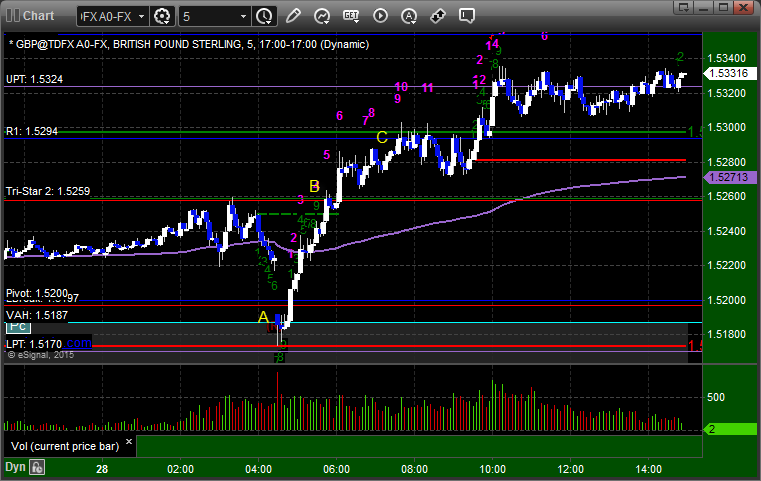Open the chart settings gear menu
Screen dimensions: 761x481
pos(162,16)
